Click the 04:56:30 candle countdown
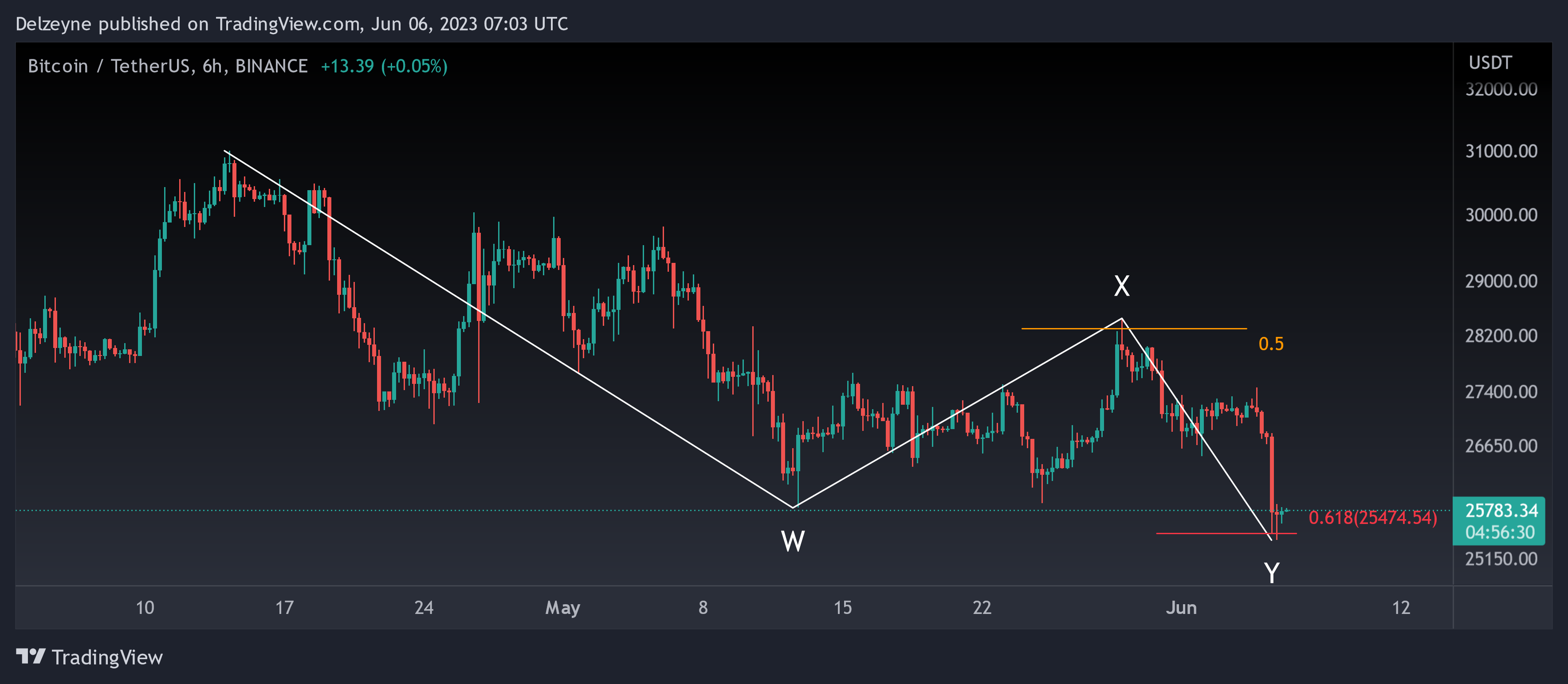The width and height of the screenshot is (1568, 684). coord(1500,532)
